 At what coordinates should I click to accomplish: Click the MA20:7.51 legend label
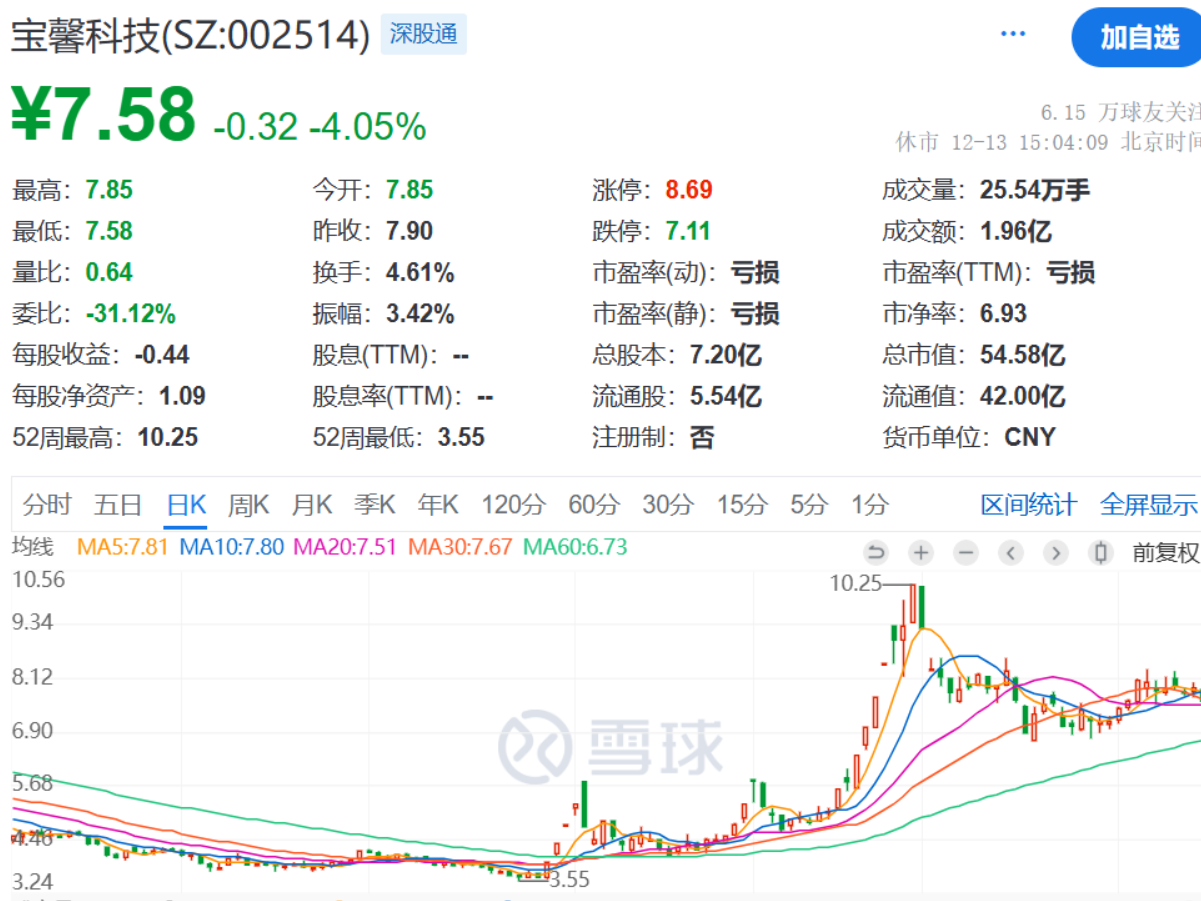tap(345, 547)
